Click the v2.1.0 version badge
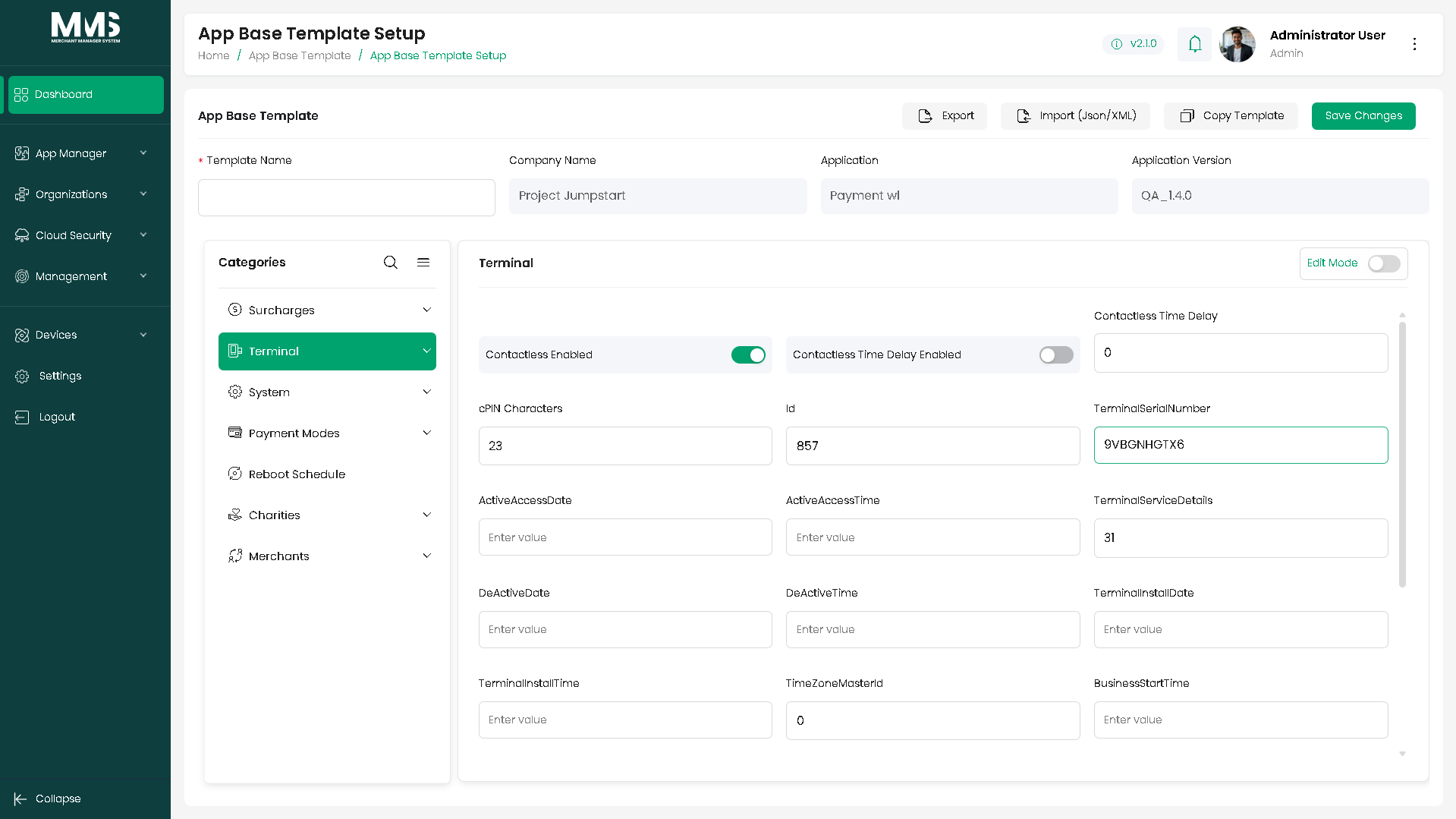The height and width of the screenshot is (819, 1456). pyautogui.click(x=1134, y=44)
